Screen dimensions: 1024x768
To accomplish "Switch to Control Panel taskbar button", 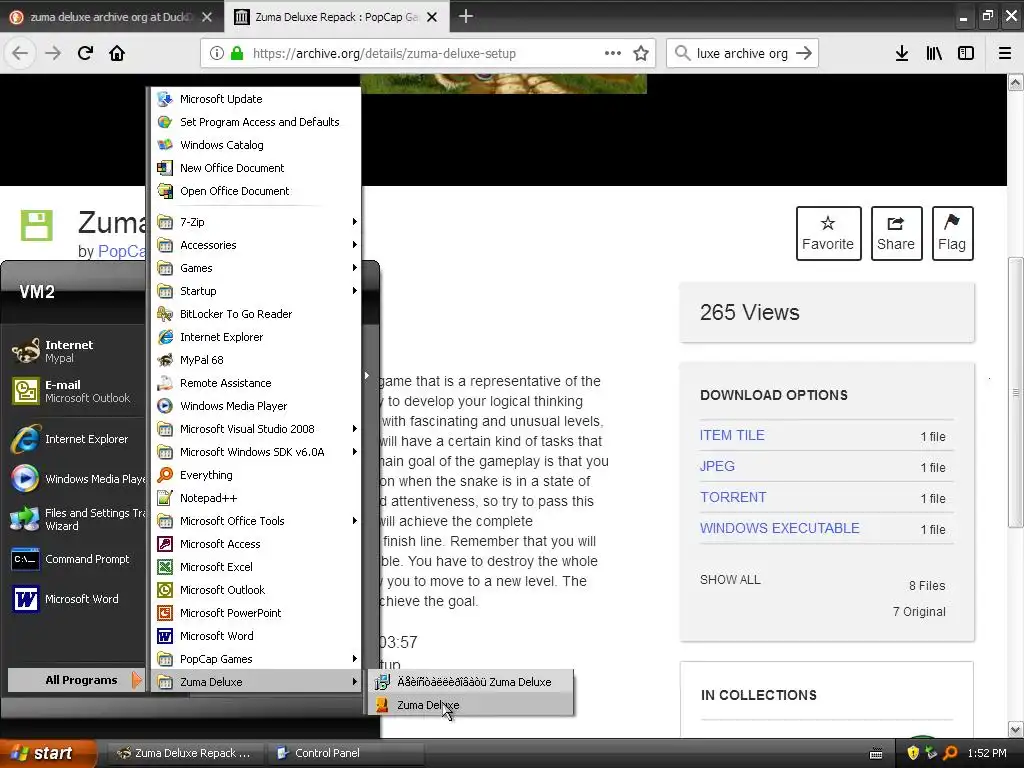I will click(x=345, y=753).
